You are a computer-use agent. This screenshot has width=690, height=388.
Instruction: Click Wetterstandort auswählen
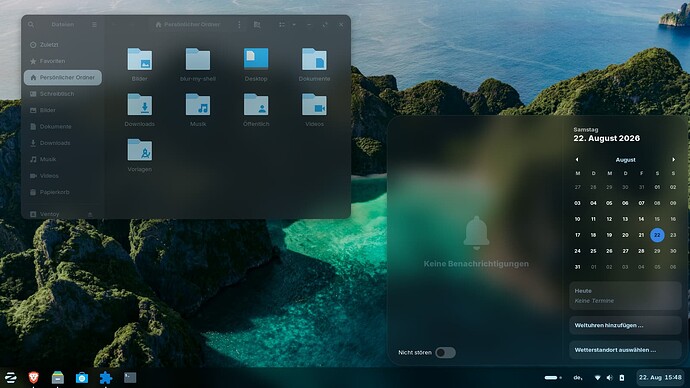tap(625, 350)
